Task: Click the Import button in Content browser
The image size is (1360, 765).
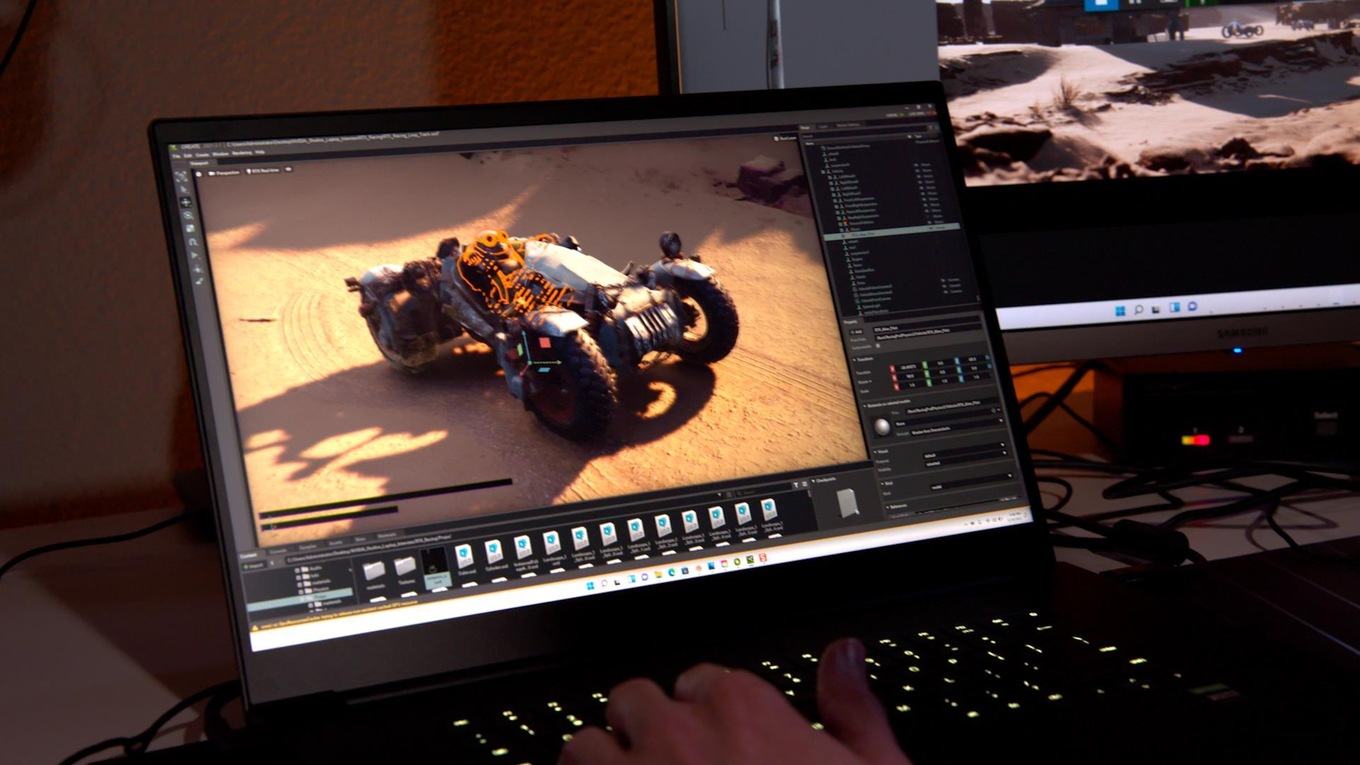Action: [x=254, y=566]
